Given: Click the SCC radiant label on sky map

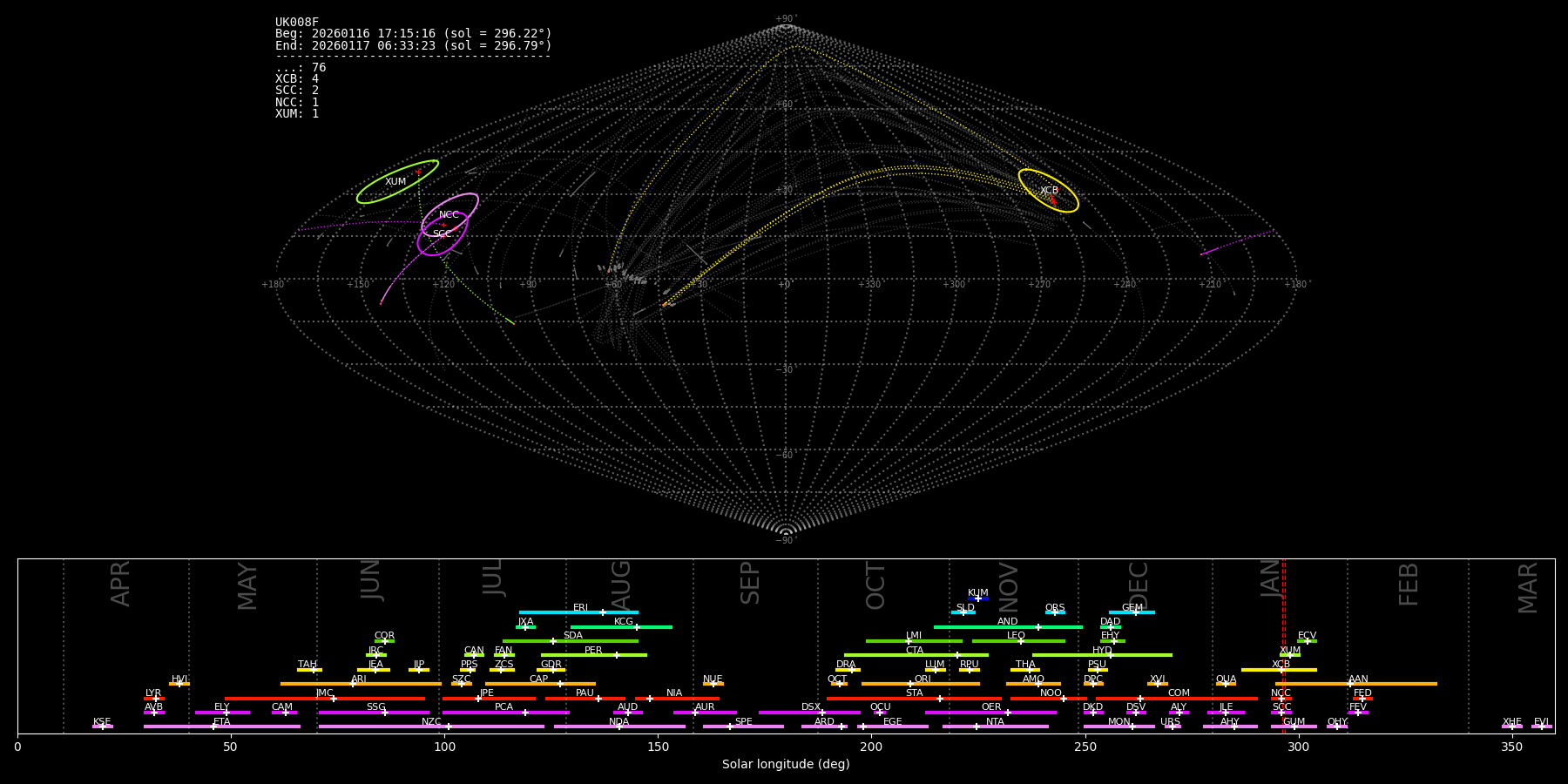Looking at the screenshot, I should tap(443, 234).
